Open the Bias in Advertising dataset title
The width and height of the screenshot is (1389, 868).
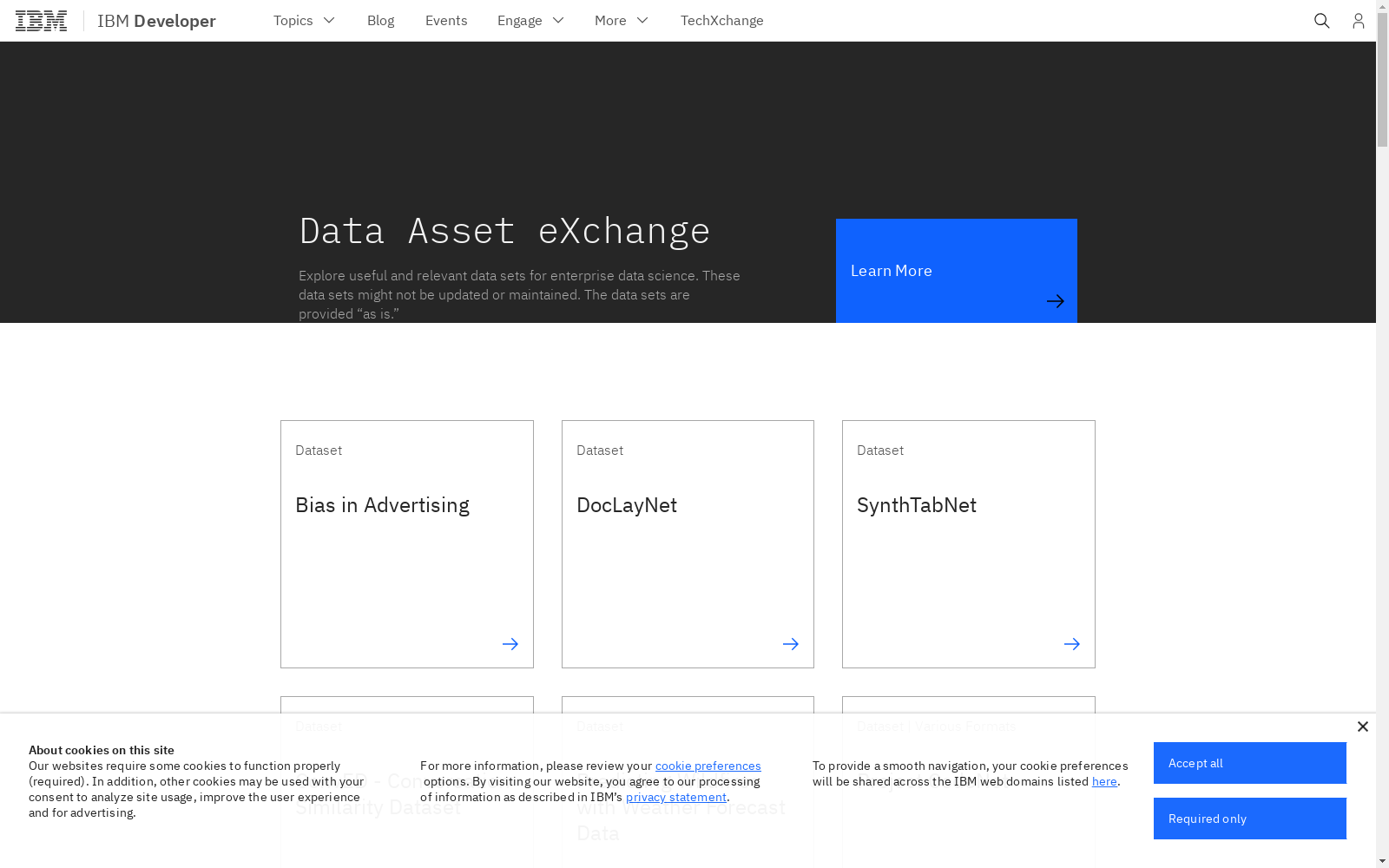[x=382, y=505]
